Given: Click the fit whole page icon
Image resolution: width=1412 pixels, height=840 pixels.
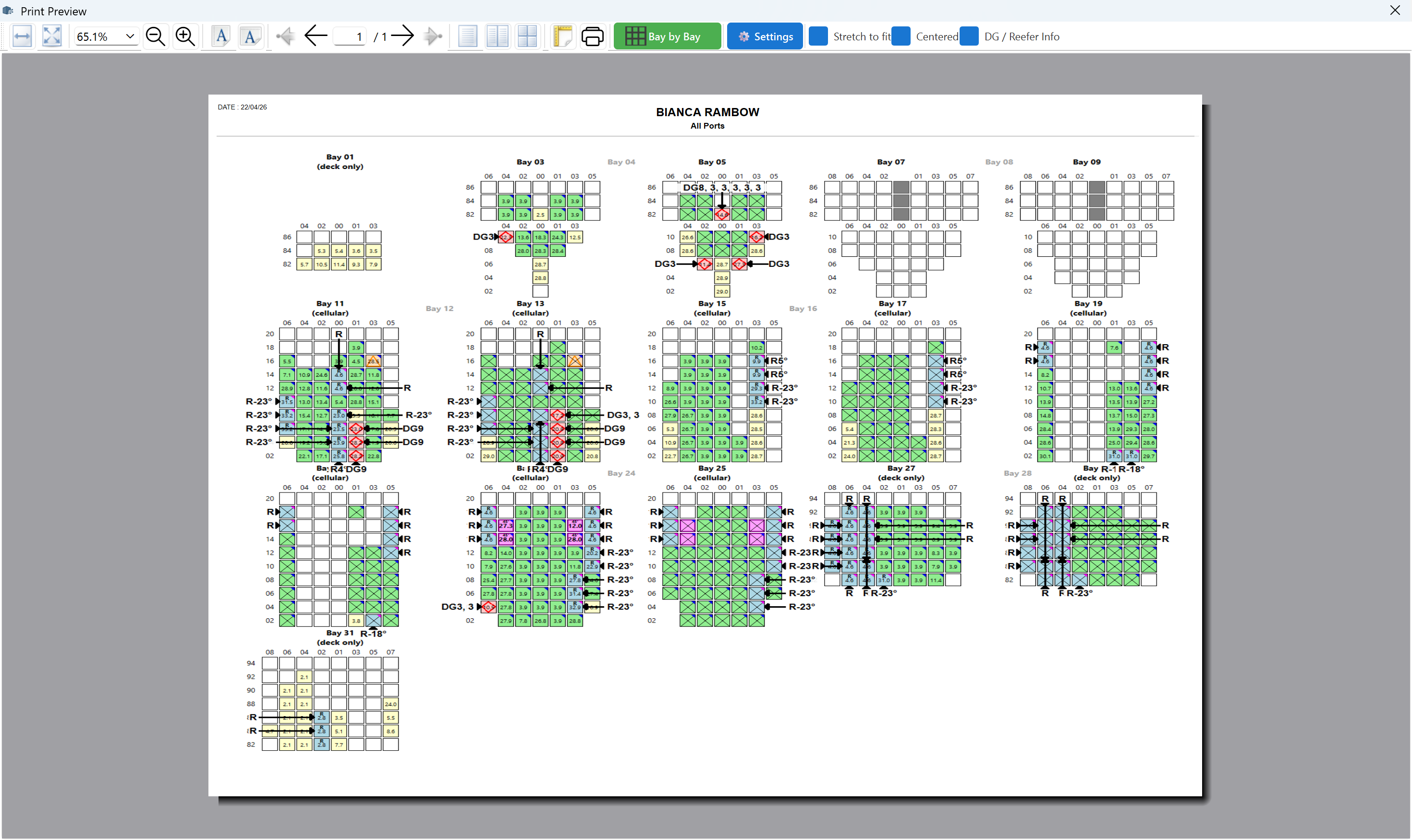Looking at the screenshot, I should (52, 36).
